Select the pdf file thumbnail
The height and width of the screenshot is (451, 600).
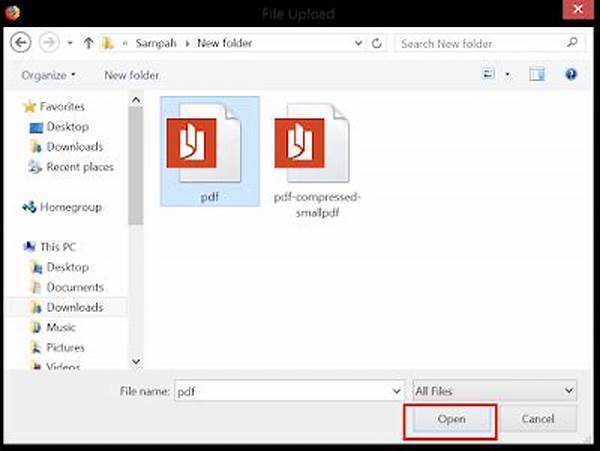[209, 150]
